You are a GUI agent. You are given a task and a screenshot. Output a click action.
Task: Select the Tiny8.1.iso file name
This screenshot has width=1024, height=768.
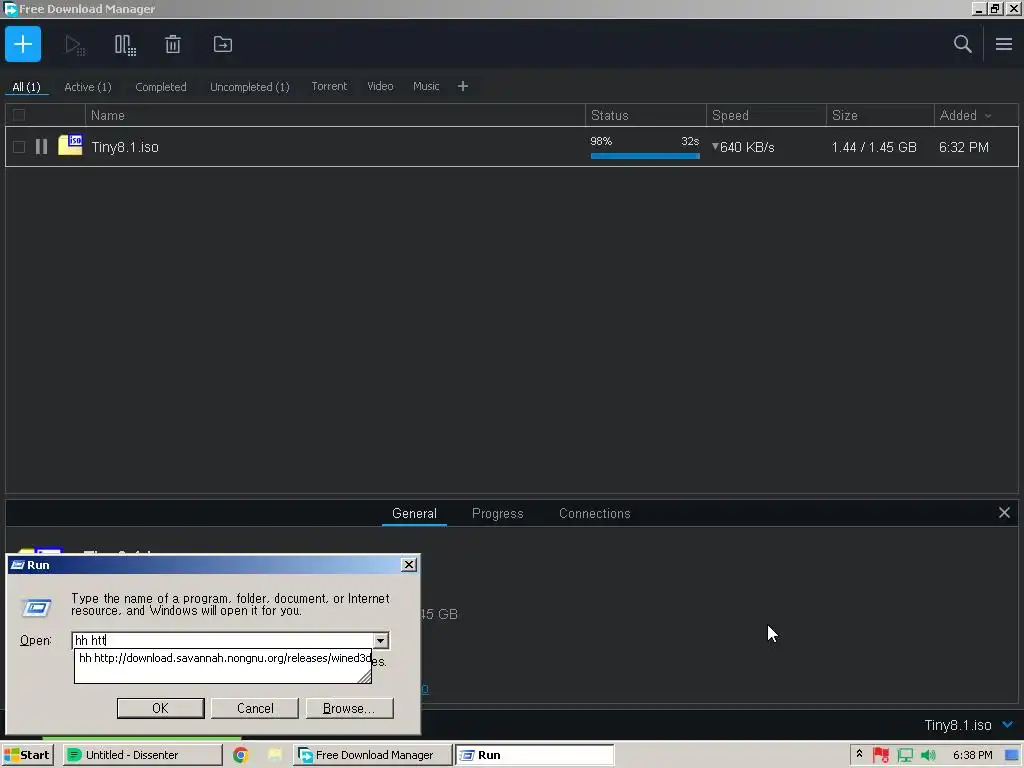(x=125, y=147)
